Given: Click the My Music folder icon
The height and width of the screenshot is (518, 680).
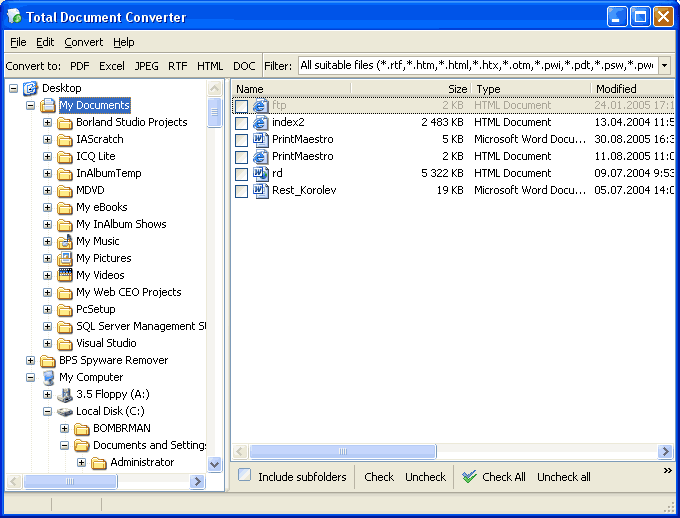Looking at the screenshot, I should tap(65, 241).
